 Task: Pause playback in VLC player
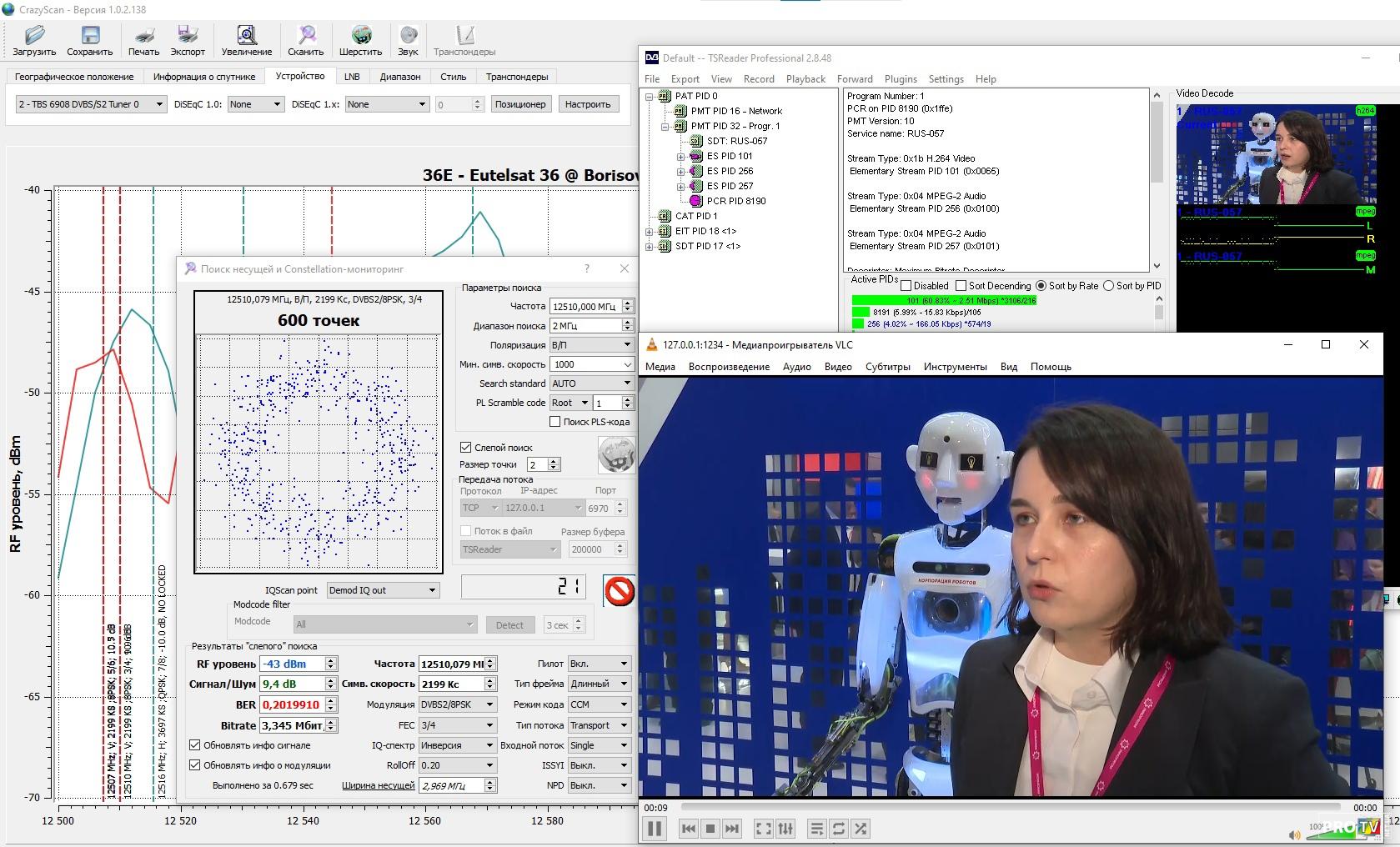point(655,829)
